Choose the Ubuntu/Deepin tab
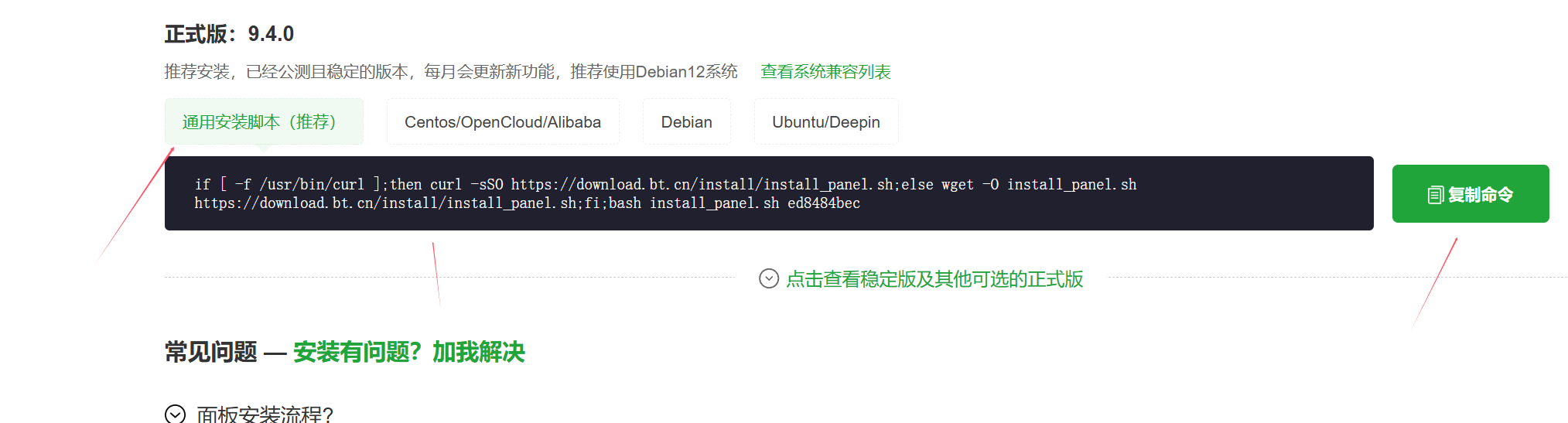The image size is (1568, 423). point(826,121)
